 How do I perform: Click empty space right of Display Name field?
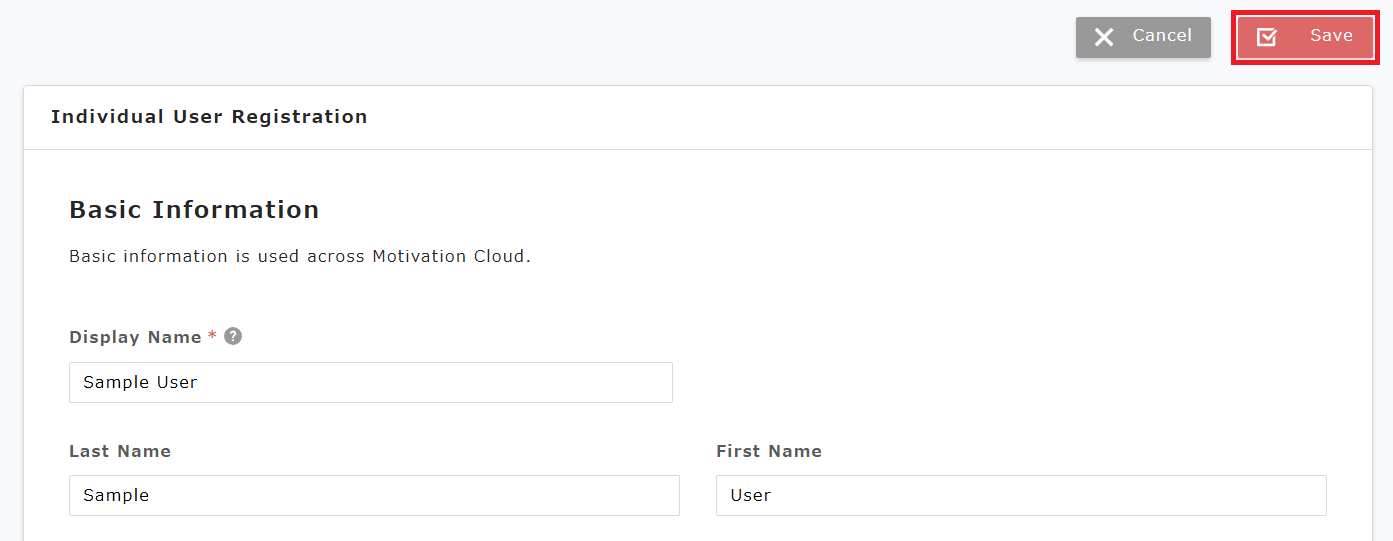pos(1000,382)
